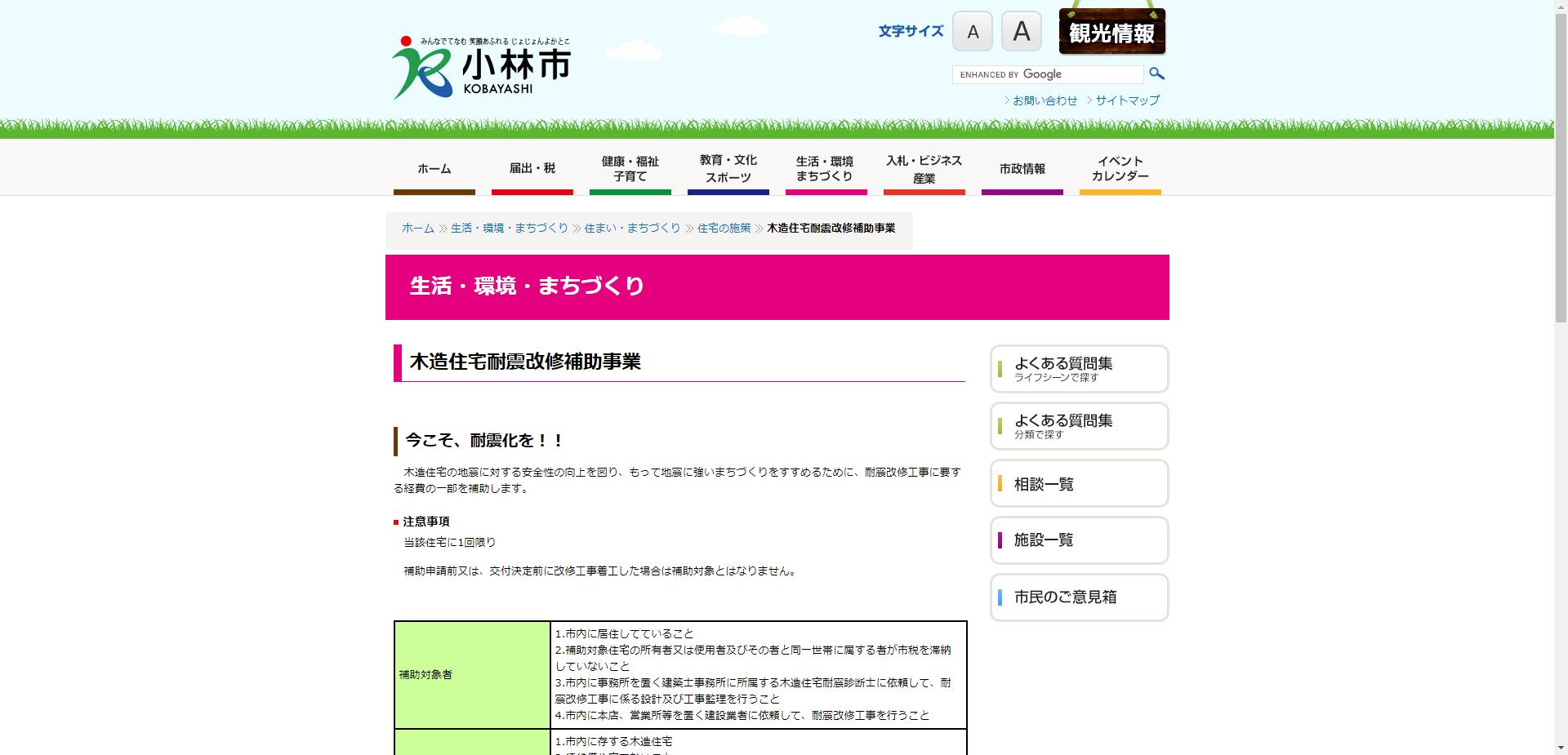The image size is (1568, 755).
Task: Select the large A text size icon
Action: point(1021,31)
